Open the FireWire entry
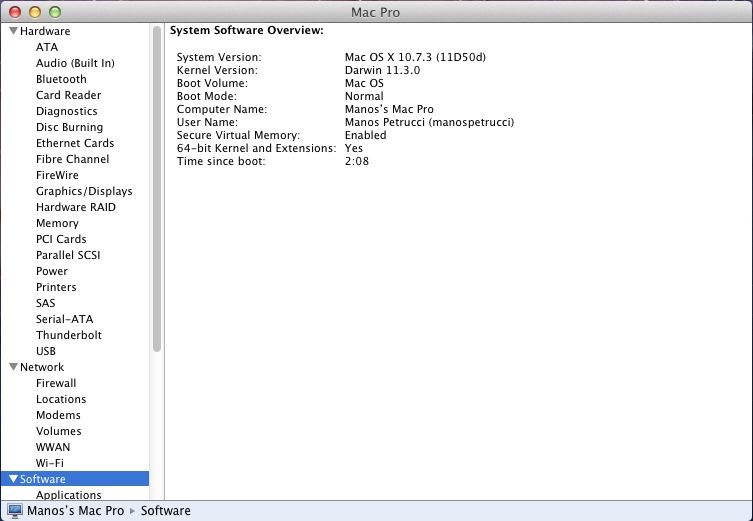 (57, 175)
